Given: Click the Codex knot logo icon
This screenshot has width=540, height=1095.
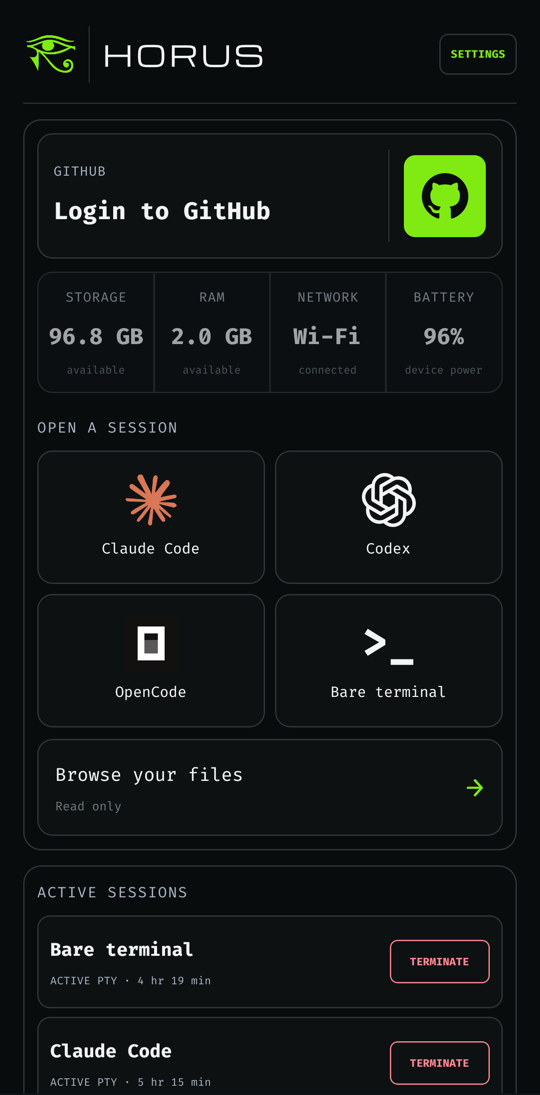Looking at the screenshot, I should (x=388, y=499).
